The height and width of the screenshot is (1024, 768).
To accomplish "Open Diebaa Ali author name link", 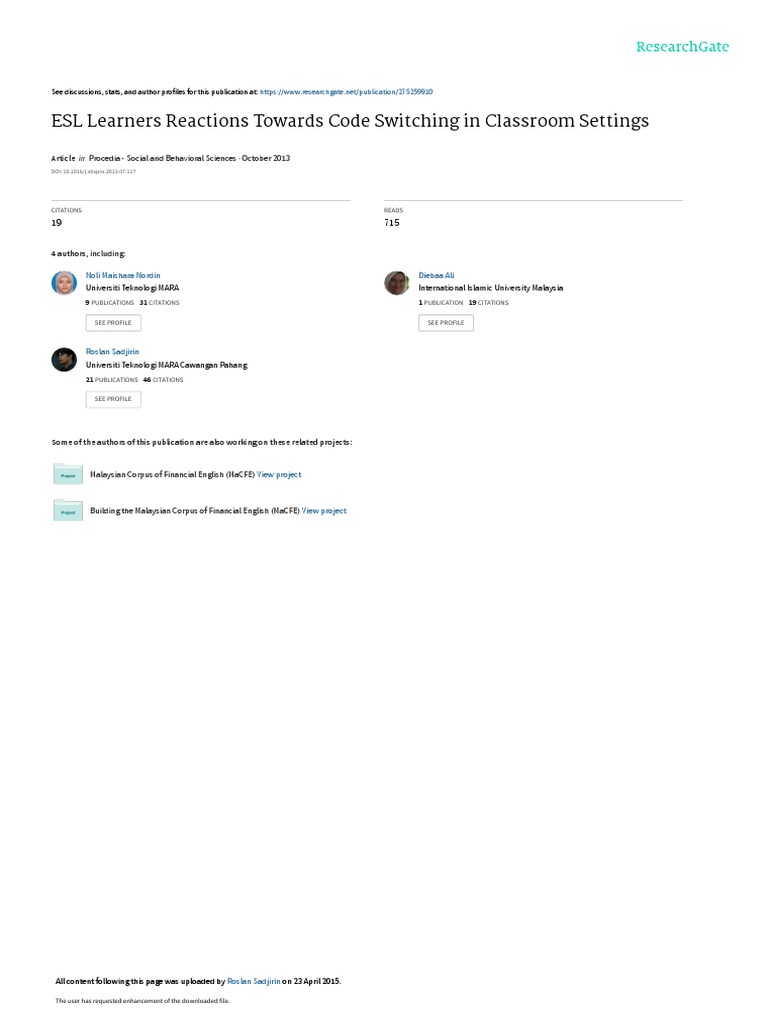I will [436, 276].
